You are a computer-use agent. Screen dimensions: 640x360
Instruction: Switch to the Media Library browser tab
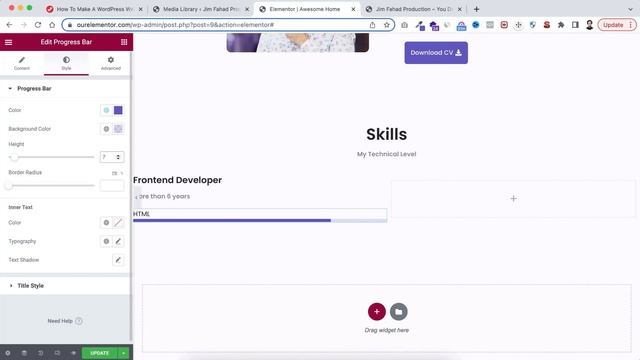(x=200, y=9)
